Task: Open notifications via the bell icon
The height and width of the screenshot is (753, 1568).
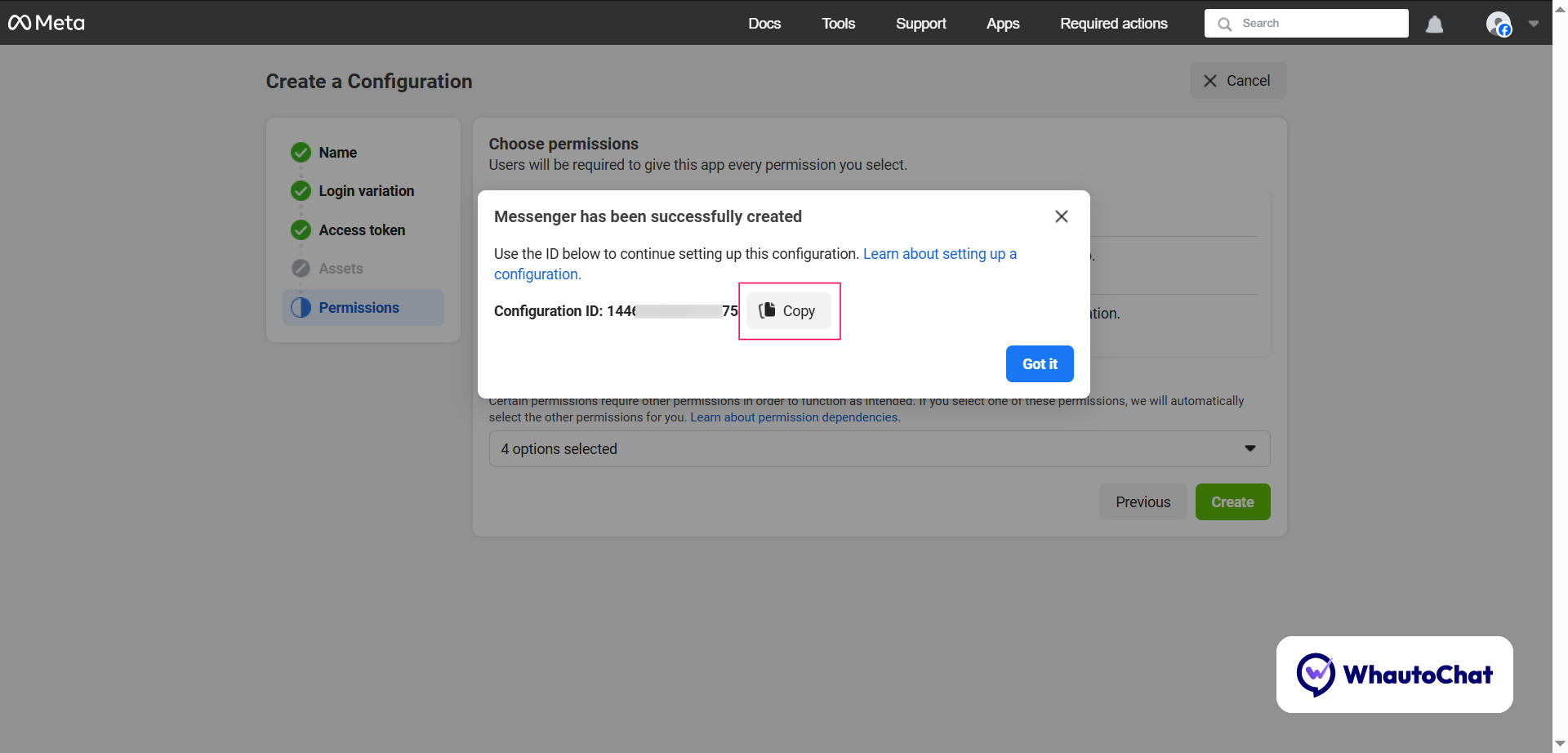Action: pos(1435,24)
